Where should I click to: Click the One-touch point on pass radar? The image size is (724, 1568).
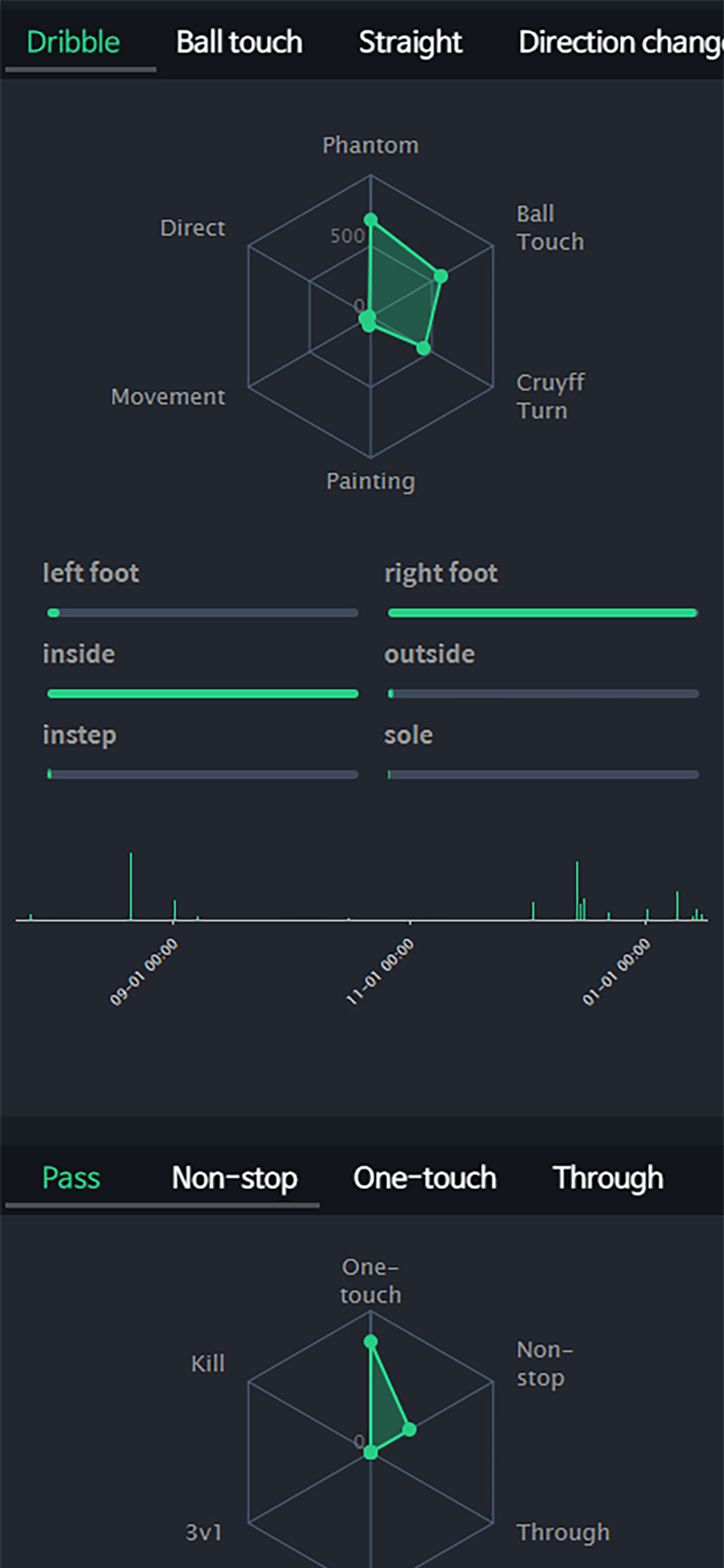371,1341
